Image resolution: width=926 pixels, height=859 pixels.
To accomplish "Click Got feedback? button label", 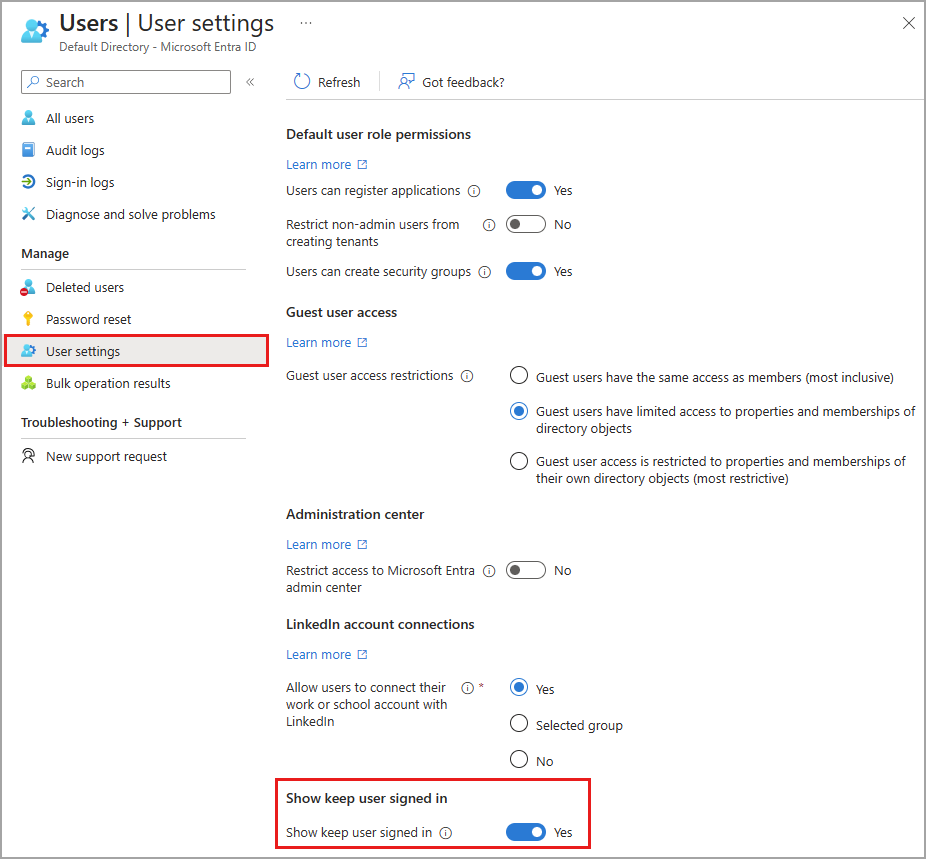I will click(463, 82).
